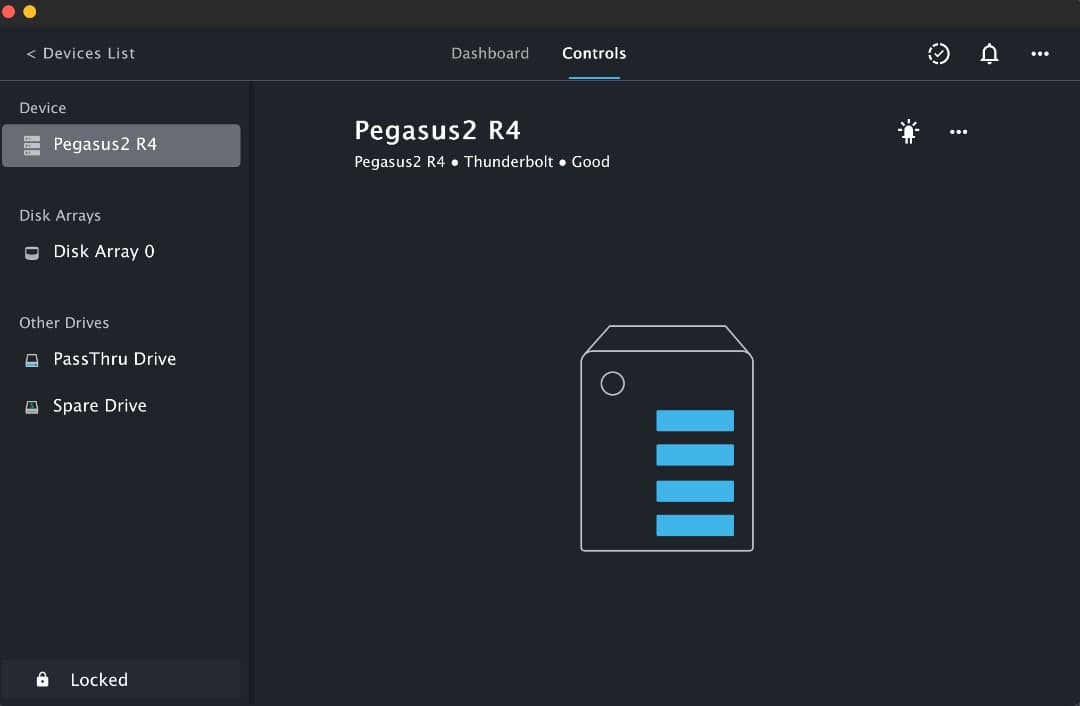This screenshot has width=1080, height=706.
Task: Open the device options ellipsis beside the LED icon
Action: pyautogui.click(x=958, y=131)
